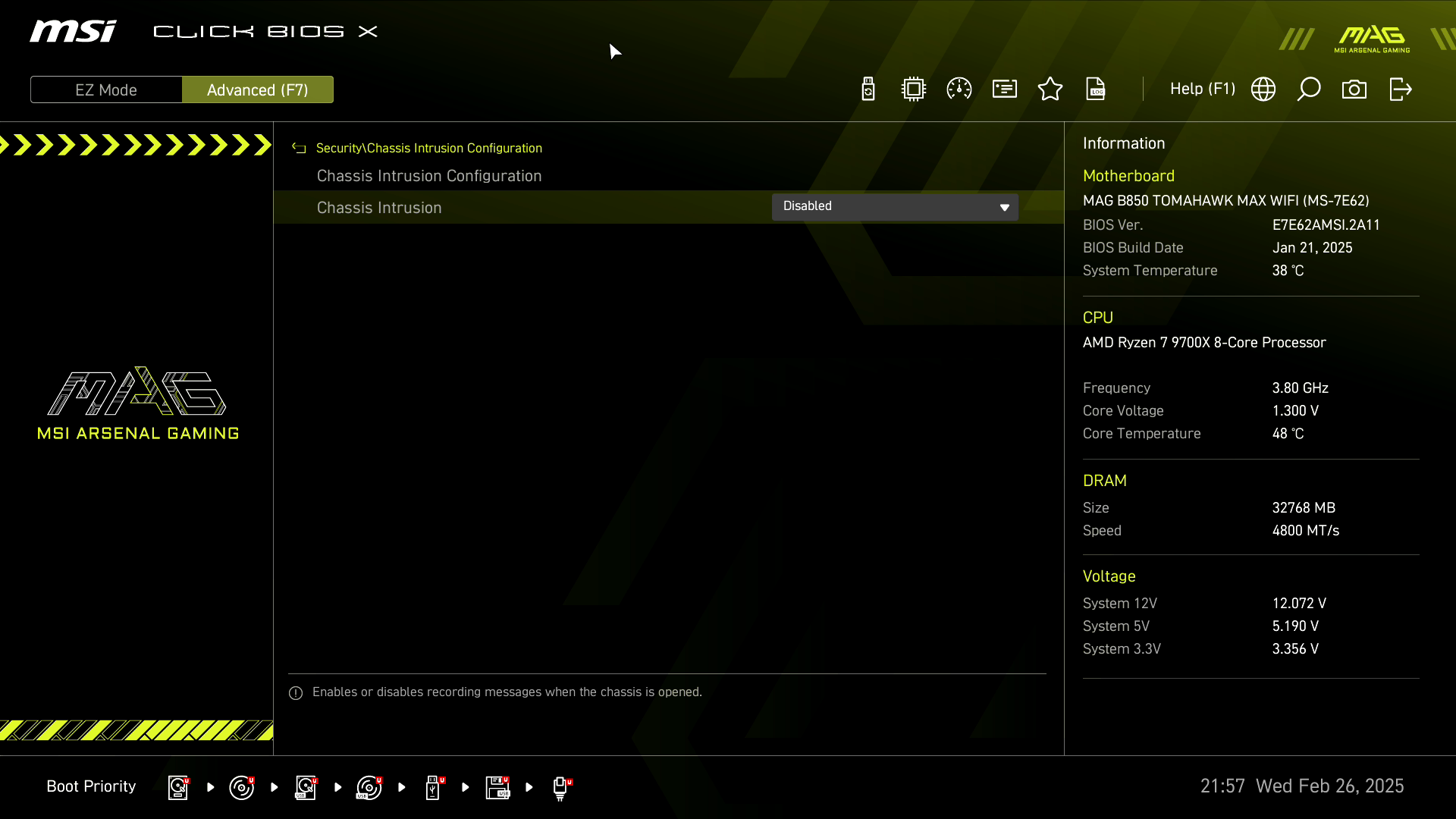This screenshot has height=819, width=1456.
Task: Open the magnifier search icon
Action: point(1309,89)
